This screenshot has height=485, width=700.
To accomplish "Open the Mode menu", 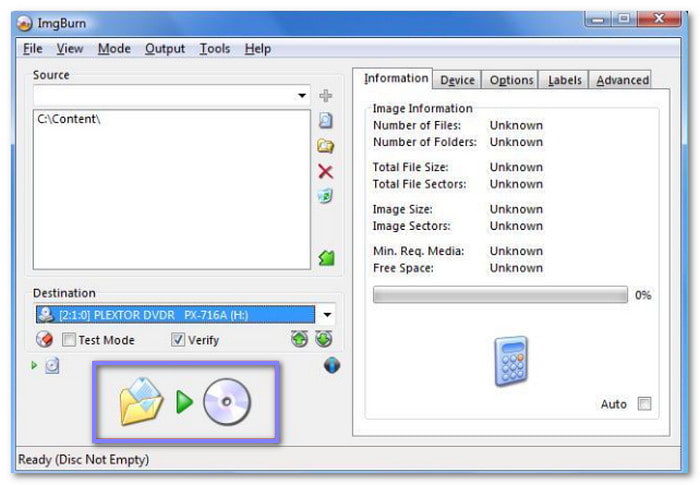I will (114, 49).
